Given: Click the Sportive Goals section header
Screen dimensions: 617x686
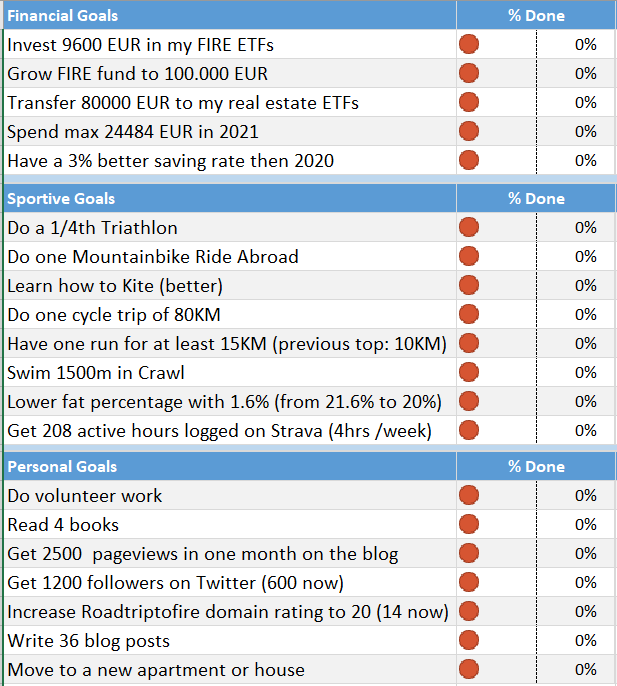Looking at the screenshot, I should point(229,199).
